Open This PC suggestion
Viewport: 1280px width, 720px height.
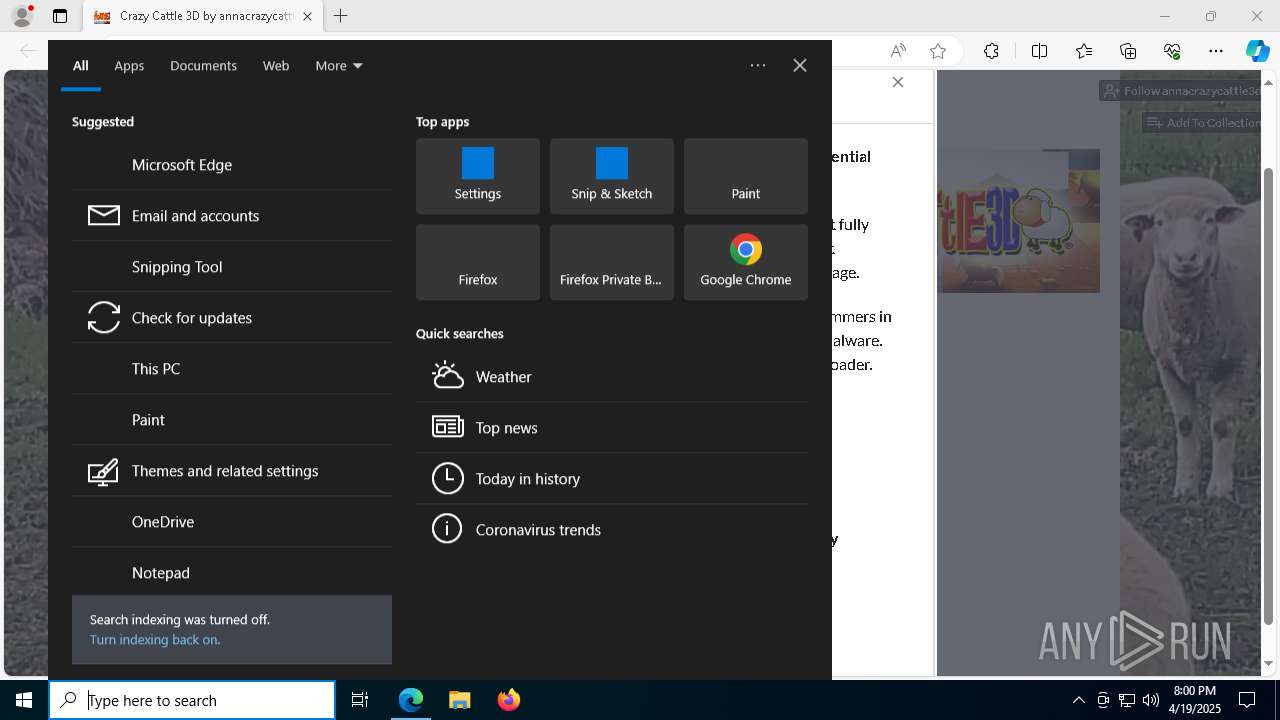(x=231, y=368)
